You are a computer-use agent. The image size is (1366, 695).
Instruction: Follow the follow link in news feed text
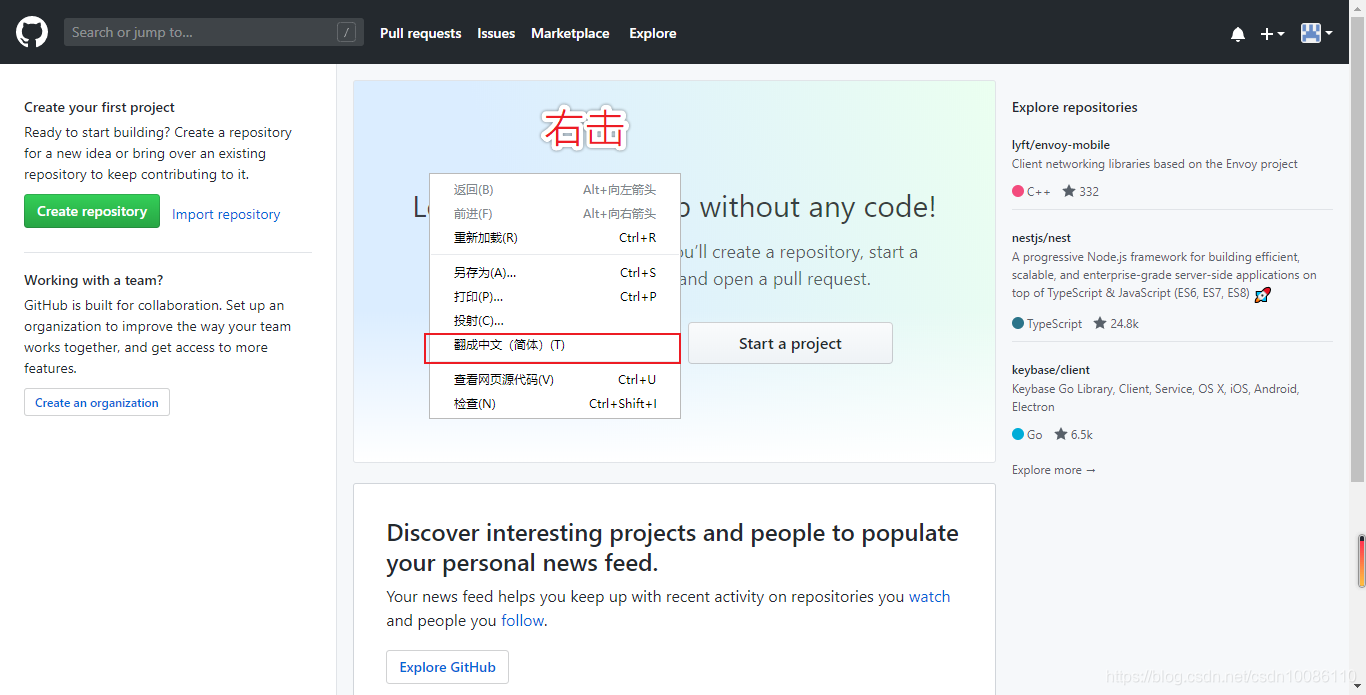point(523,621)
